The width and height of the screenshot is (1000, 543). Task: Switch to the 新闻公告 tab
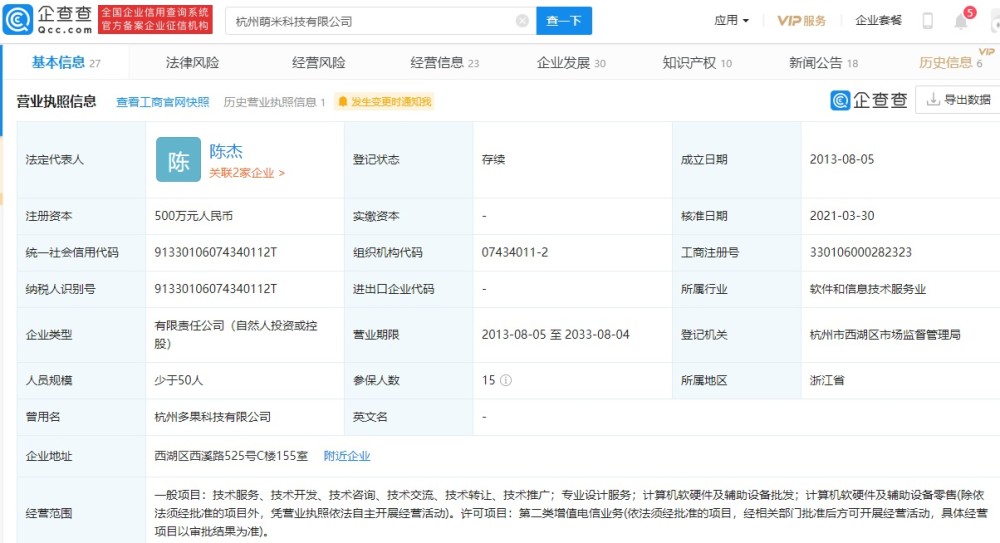823,63
